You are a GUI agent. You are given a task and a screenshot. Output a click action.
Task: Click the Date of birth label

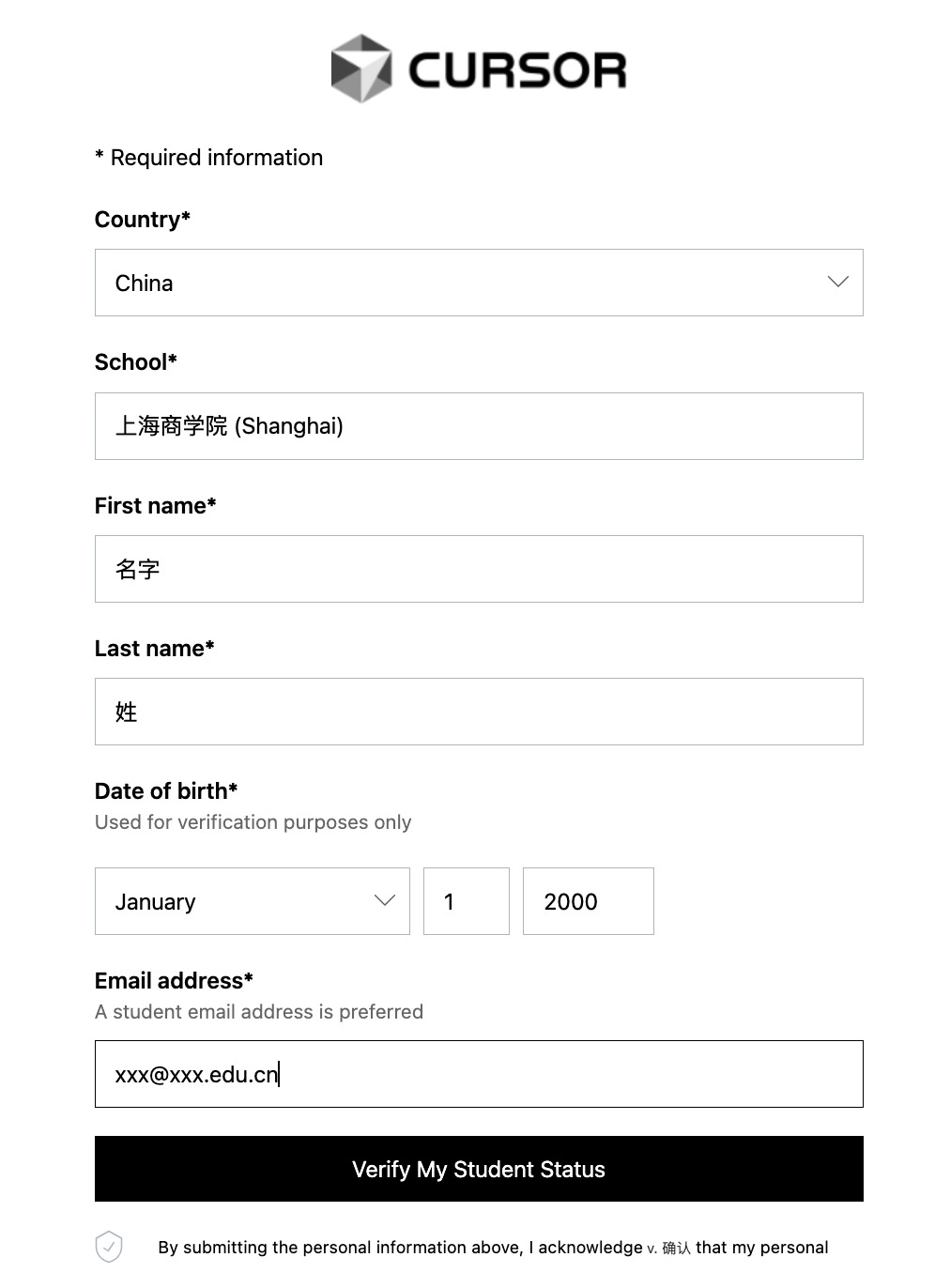[166, 791]
